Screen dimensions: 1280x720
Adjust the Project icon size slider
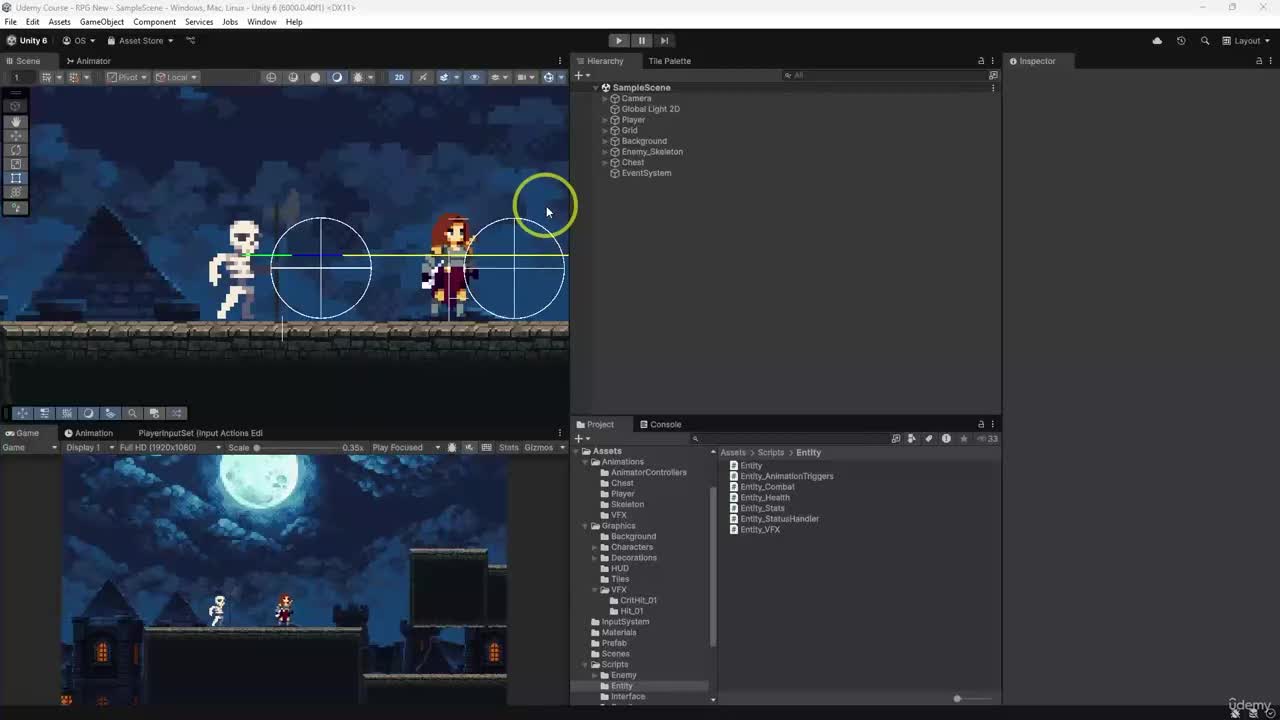click(972, 699)
